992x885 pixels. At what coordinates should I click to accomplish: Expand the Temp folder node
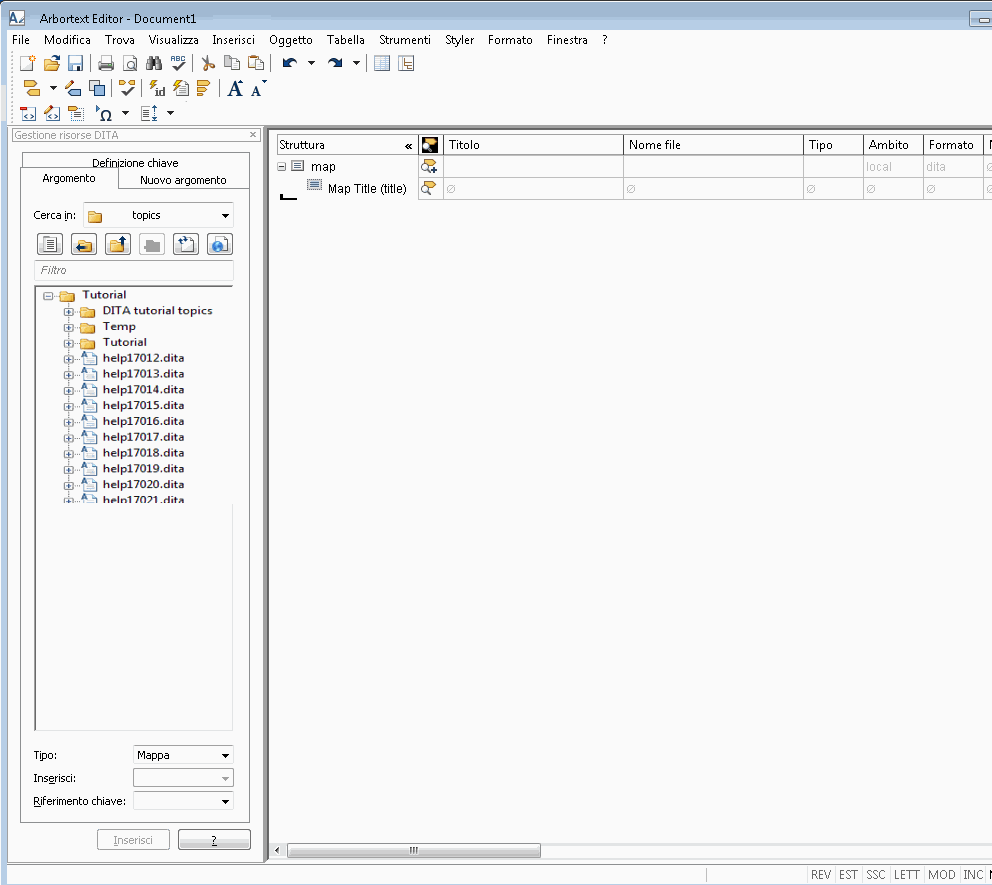tap(68, 328)
